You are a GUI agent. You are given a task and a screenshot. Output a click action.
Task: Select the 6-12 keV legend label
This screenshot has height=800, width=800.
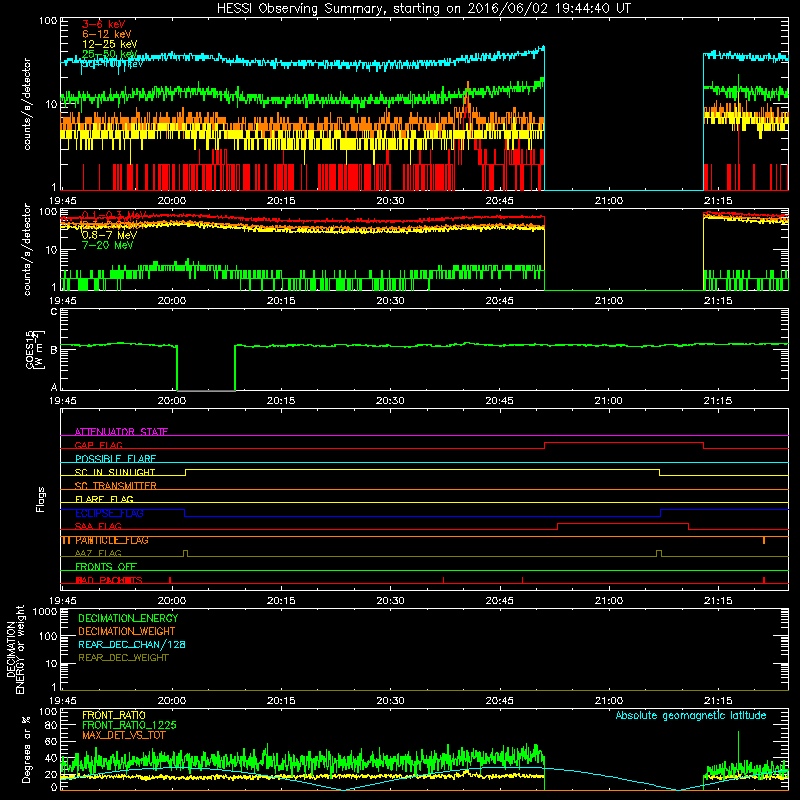click(107, 34)
